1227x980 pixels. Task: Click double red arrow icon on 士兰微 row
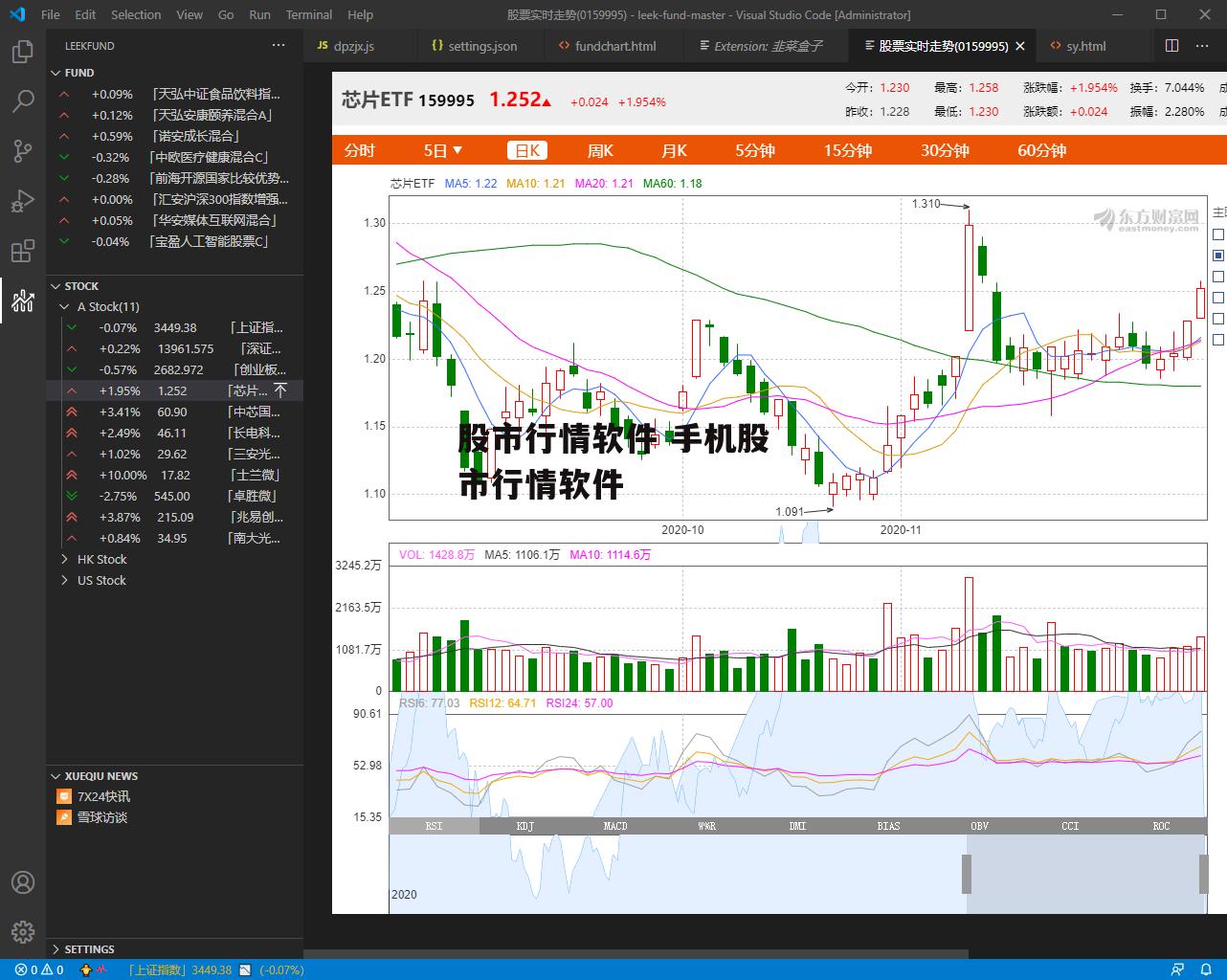71,475
